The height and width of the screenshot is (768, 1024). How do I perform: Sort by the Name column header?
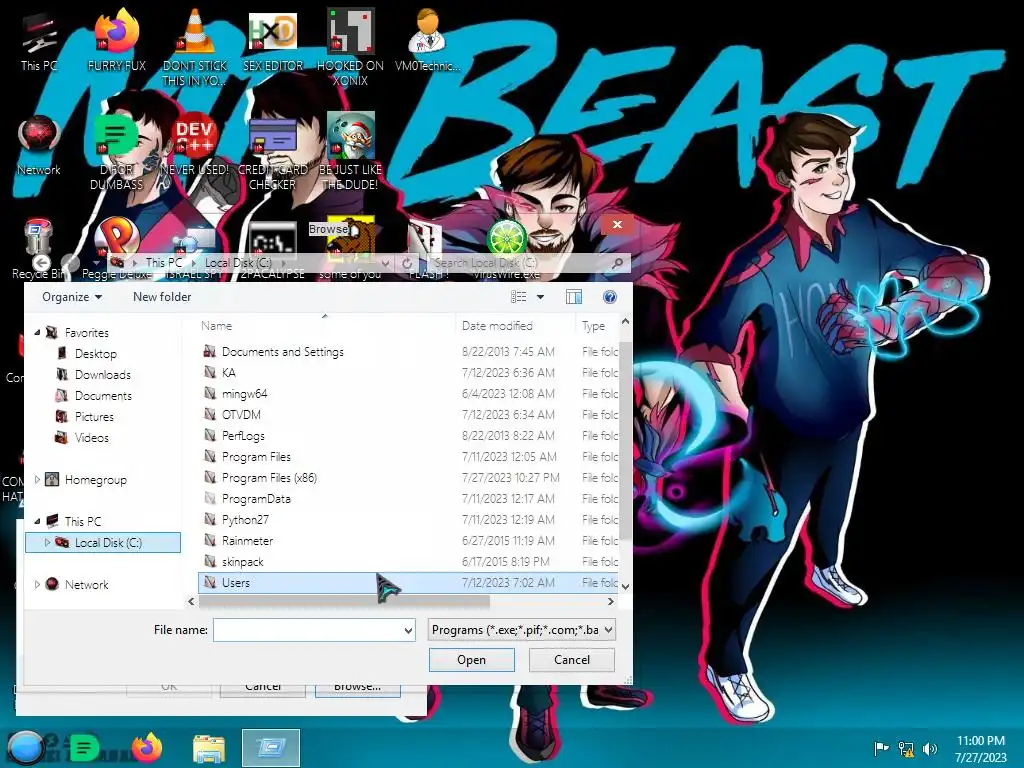pos(326,326)
